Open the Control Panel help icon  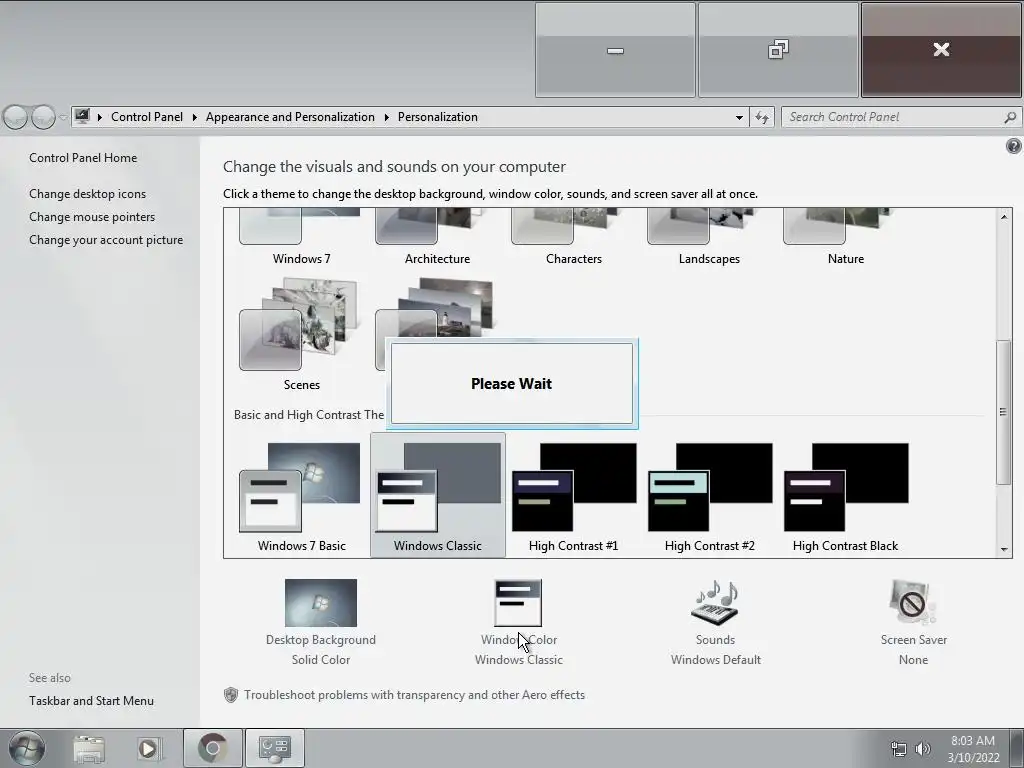click(1013, 146)
